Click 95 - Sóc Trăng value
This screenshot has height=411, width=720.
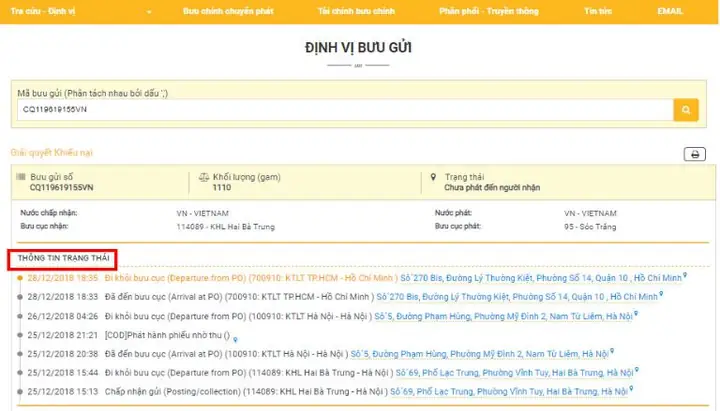pyautogui.click(x=590, y=227)
